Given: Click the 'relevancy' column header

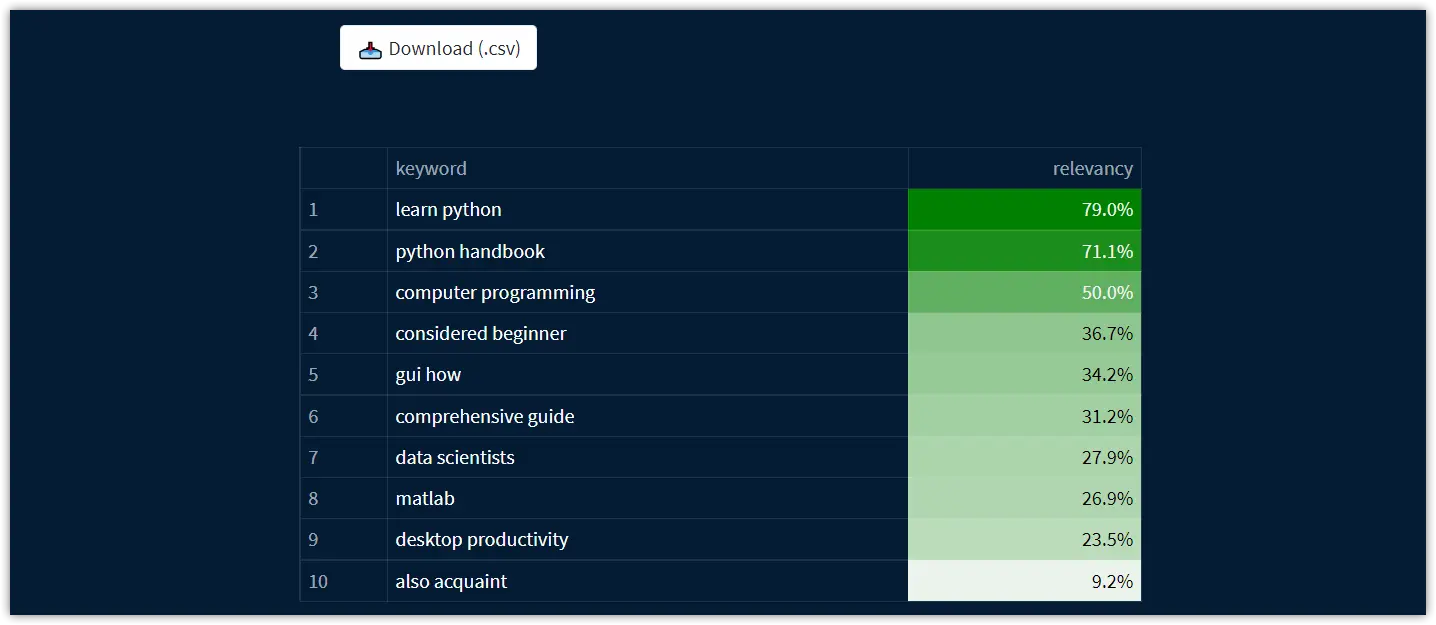Looking at the screenshot, I should coord(1092,168).
